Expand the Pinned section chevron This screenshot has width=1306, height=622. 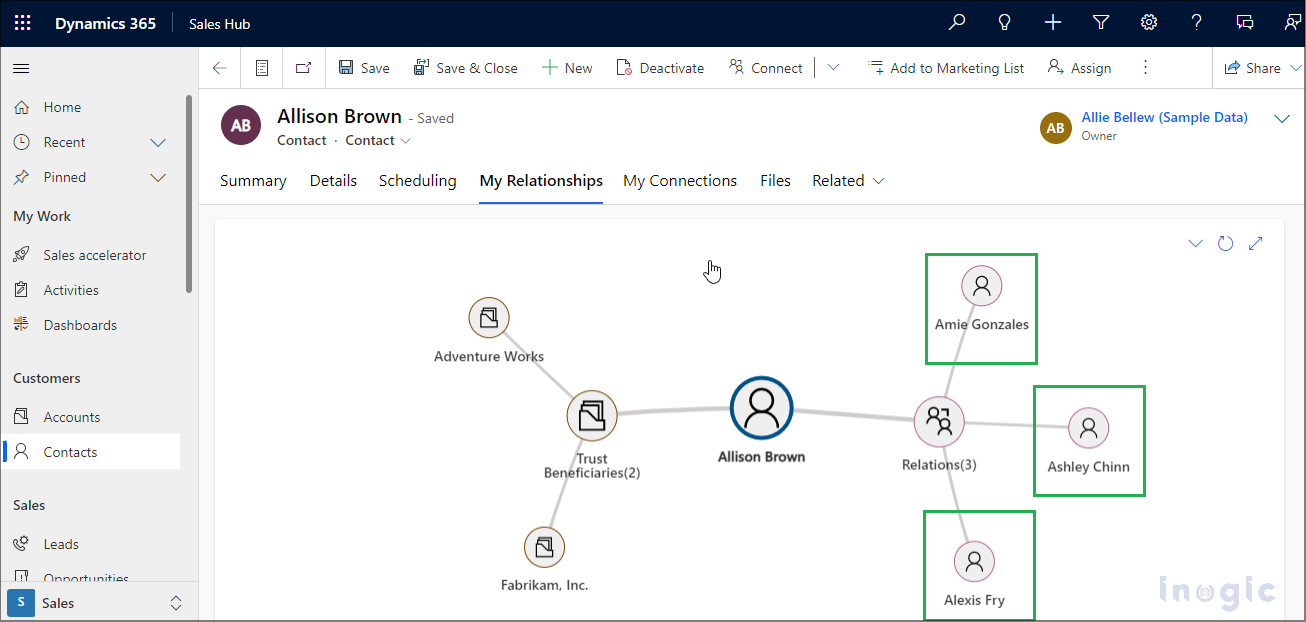click(158, 177)
